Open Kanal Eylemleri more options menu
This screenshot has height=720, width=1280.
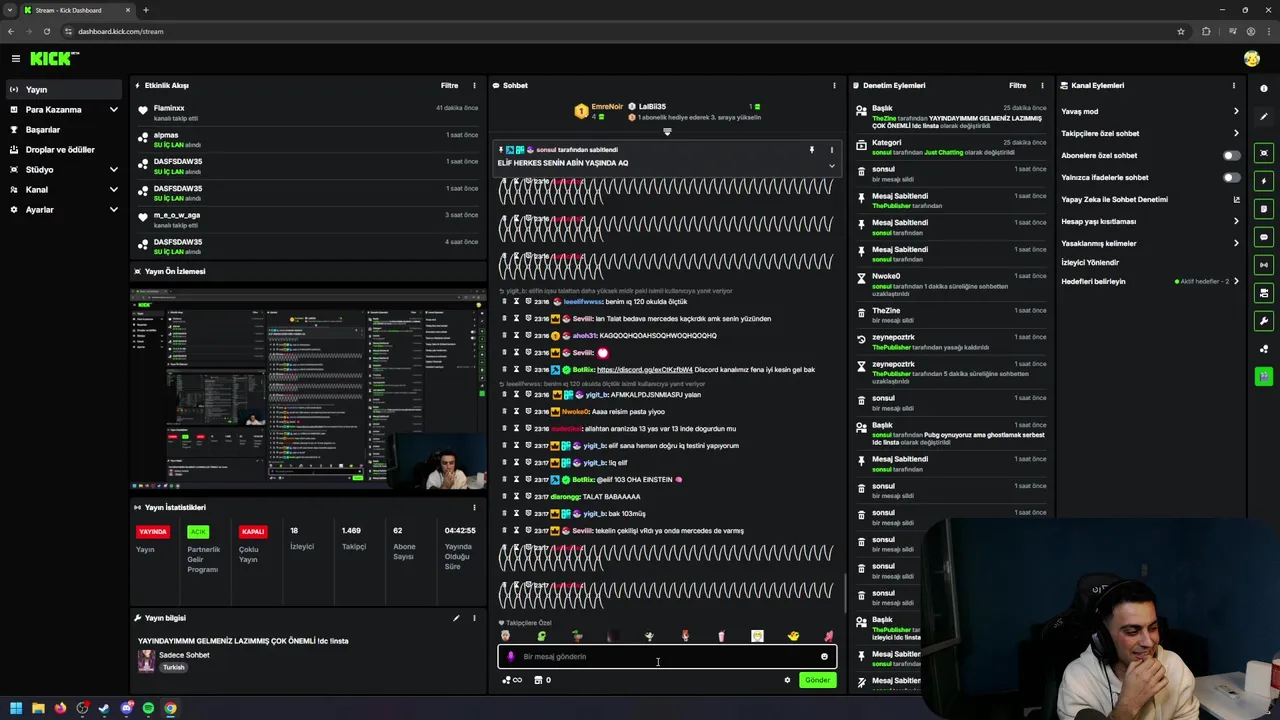[x=1234, y=86]
